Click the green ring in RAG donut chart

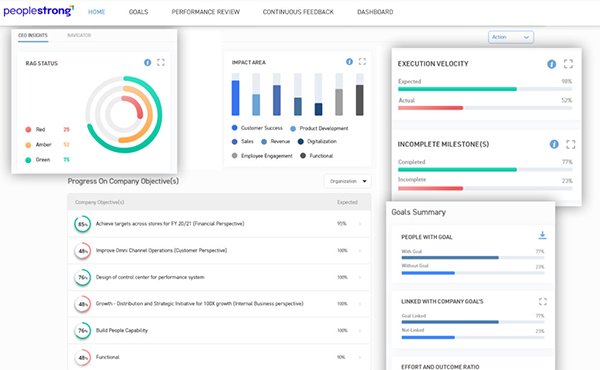(160, 115)
